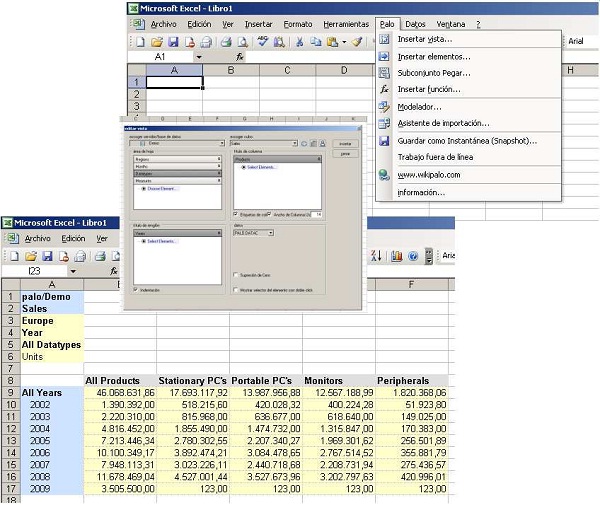Open the Paste options dropdown arrow
Image resolution: width=600 pixels, height=505 pixels.
[x=344, y=42]
